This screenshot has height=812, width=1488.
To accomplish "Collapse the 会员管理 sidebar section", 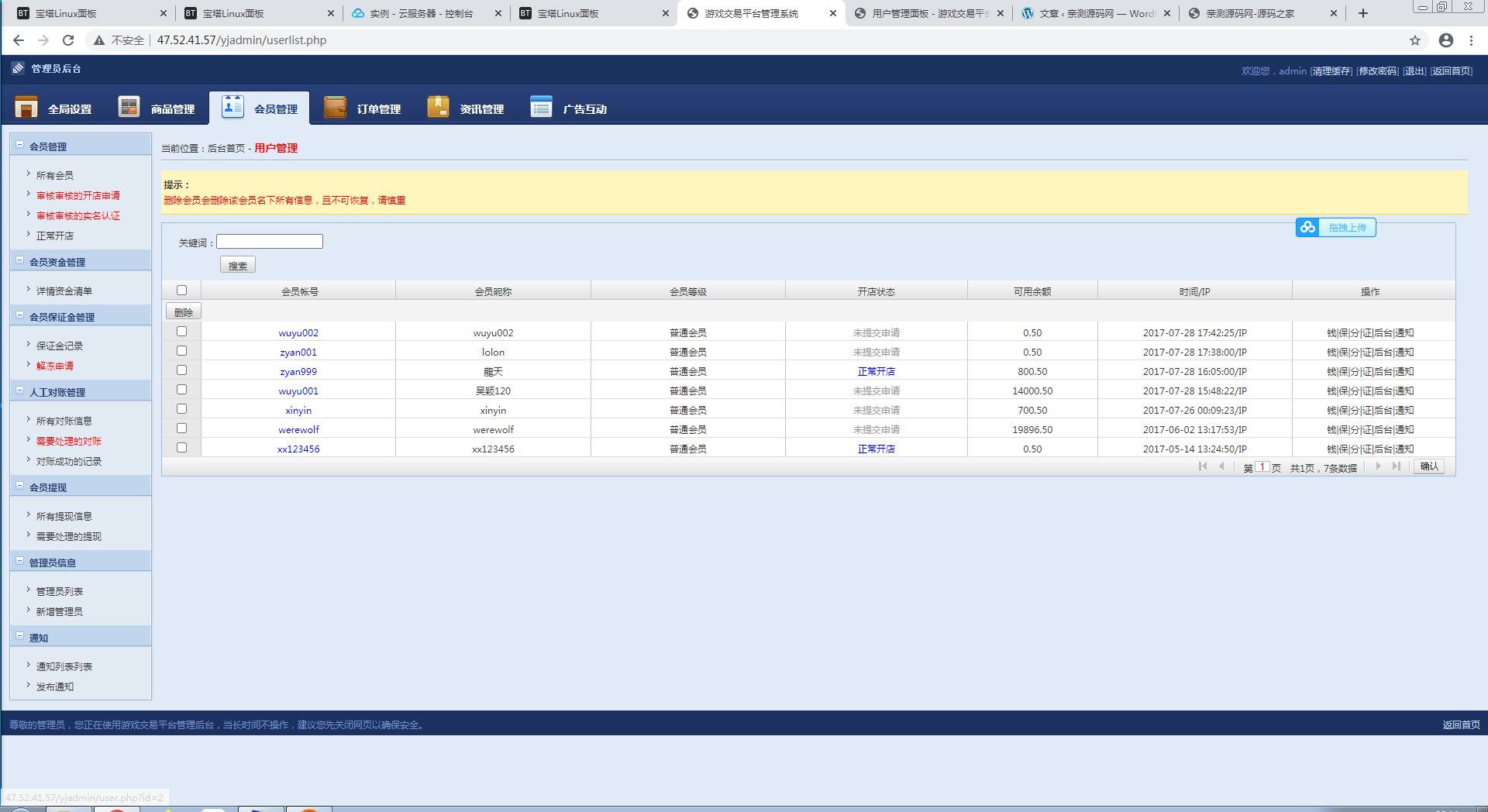I will (20, 144).
